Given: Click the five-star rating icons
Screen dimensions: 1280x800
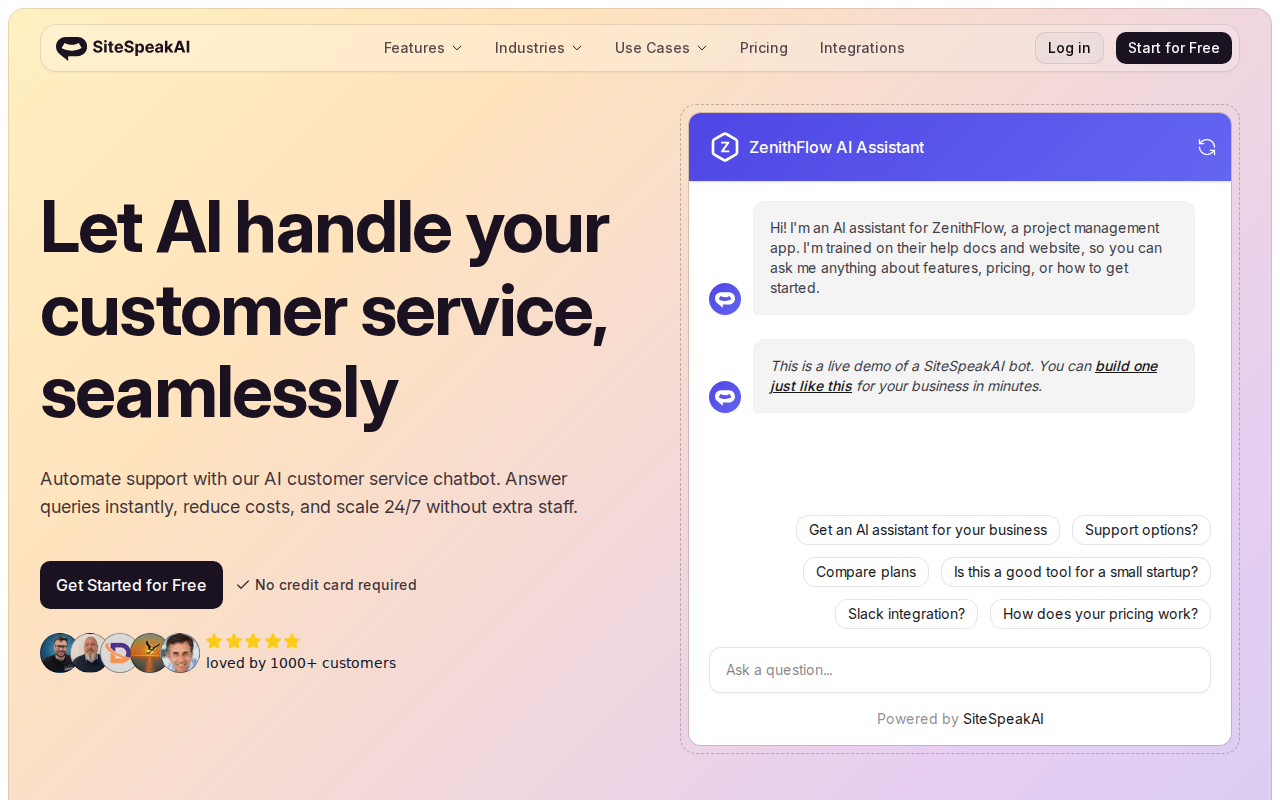Looking at the screenshot, I should tap(253, 641).
